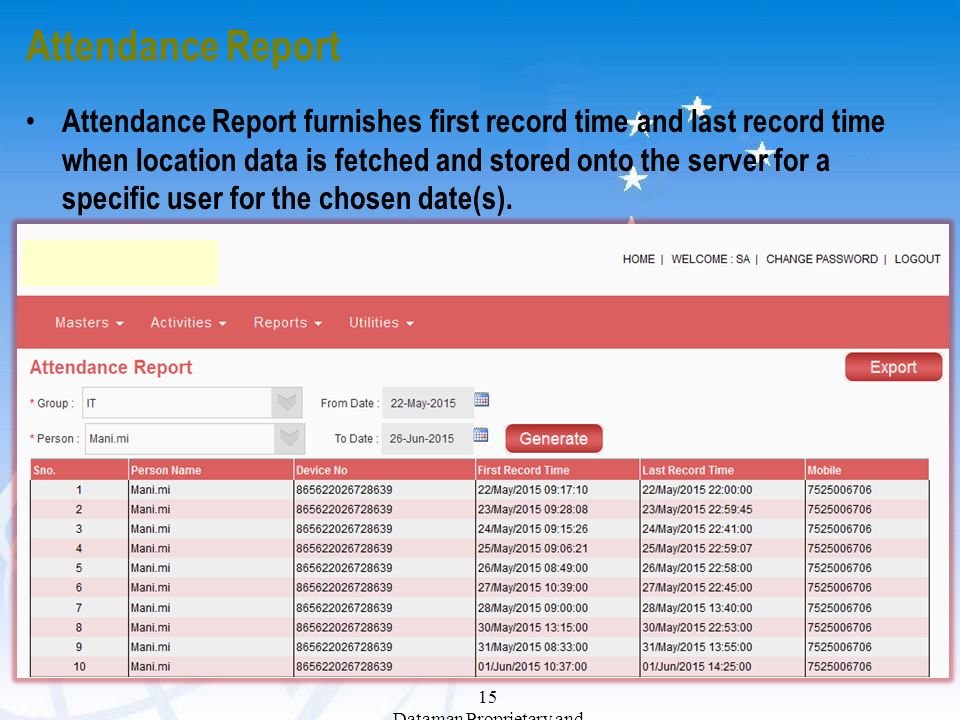Click the WELCOME : SA link
The height and width of the screenshot is (720, 960).
click(710, 259)
